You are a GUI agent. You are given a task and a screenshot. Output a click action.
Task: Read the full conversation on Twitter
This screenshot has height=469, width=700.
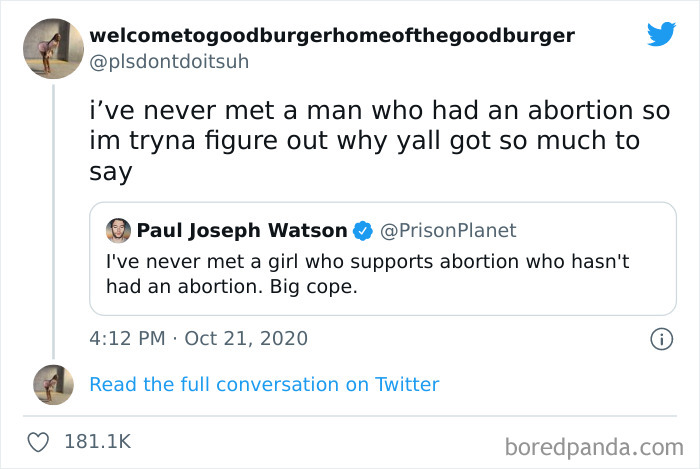264,385
